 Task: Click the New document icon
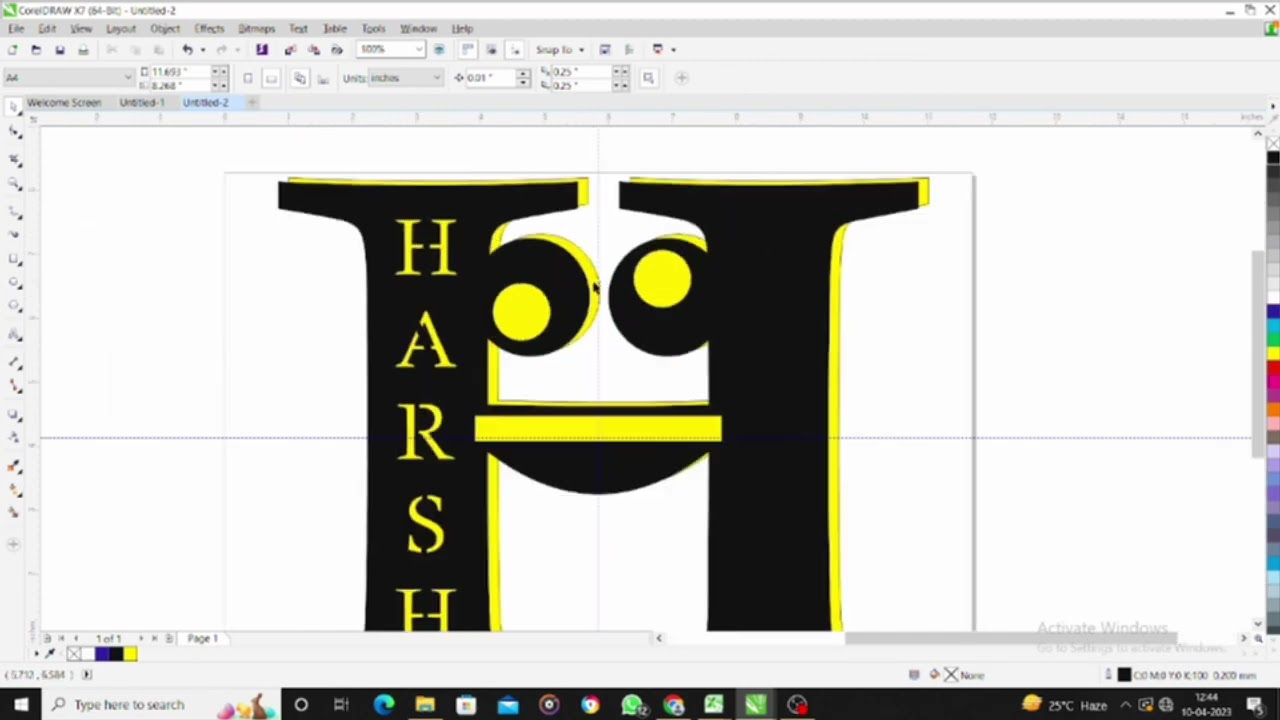coord(12,50)
